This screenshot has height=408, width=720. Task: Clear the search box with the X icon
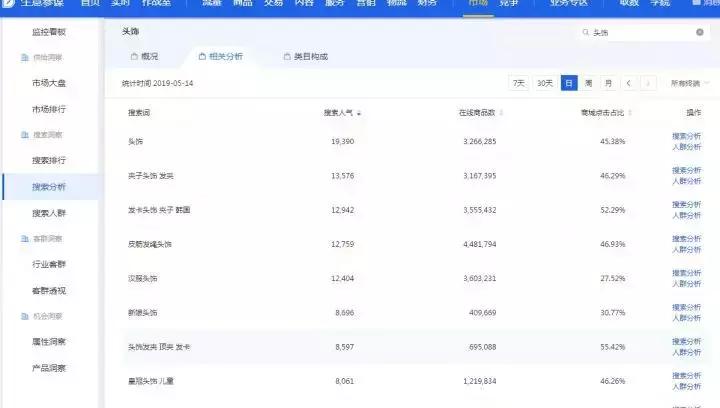(x=700, y=32)
